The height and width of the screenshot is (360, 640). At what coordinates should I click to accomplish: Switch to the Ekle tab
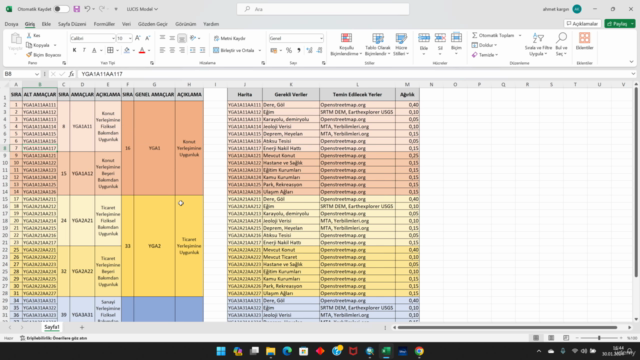pos(46,24)
